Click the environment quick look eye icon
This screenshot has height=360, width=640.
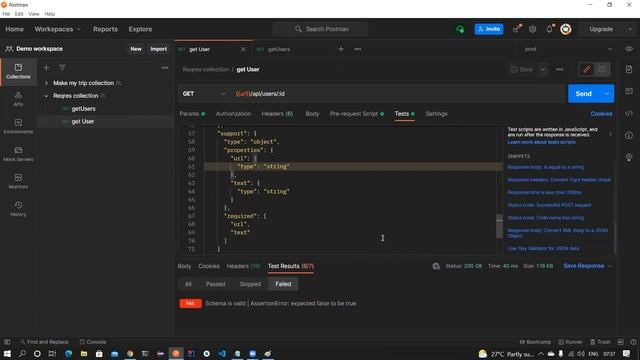629,49
